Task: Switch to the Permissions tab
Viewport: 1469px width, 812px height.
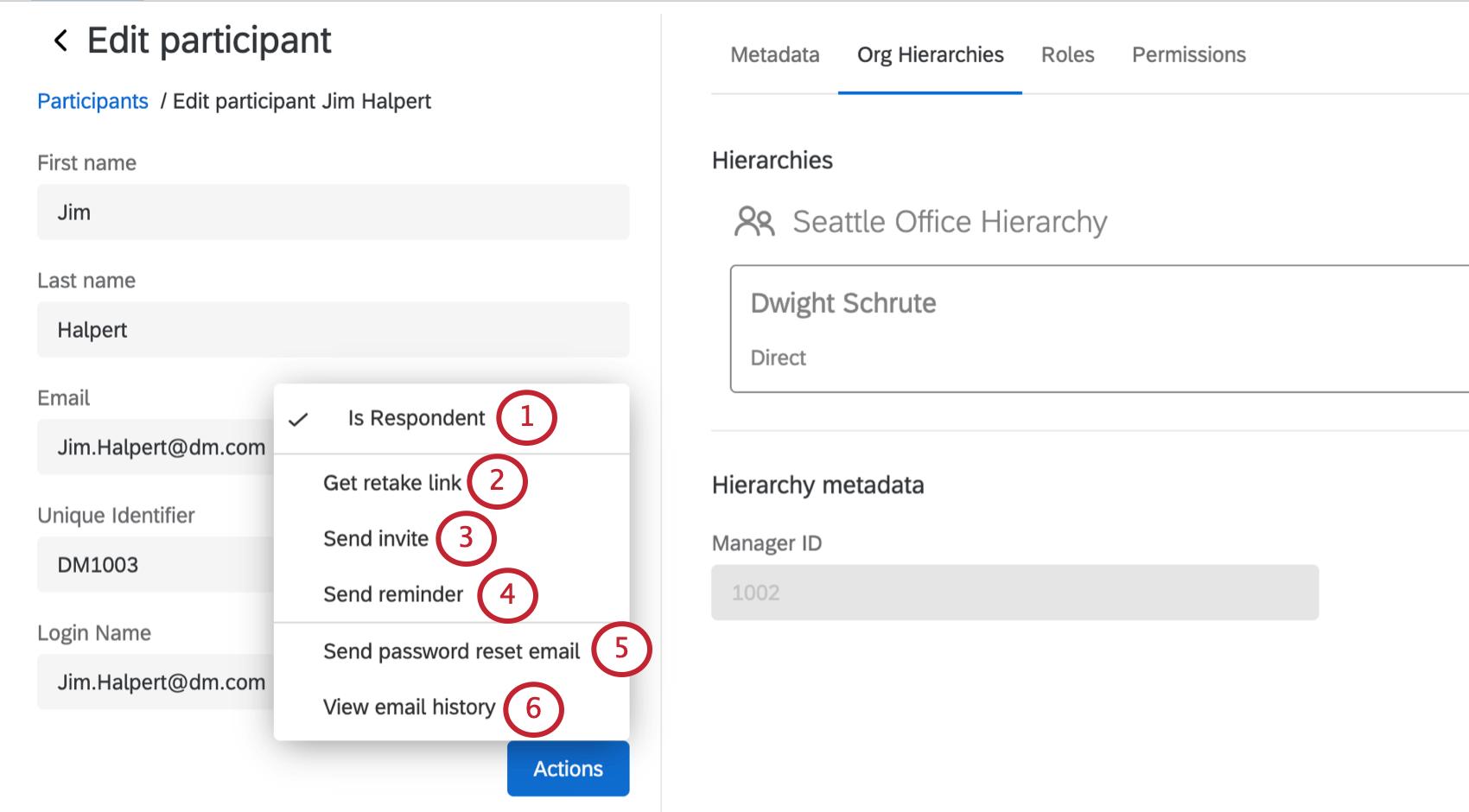Action: [x=1188, y=54]
